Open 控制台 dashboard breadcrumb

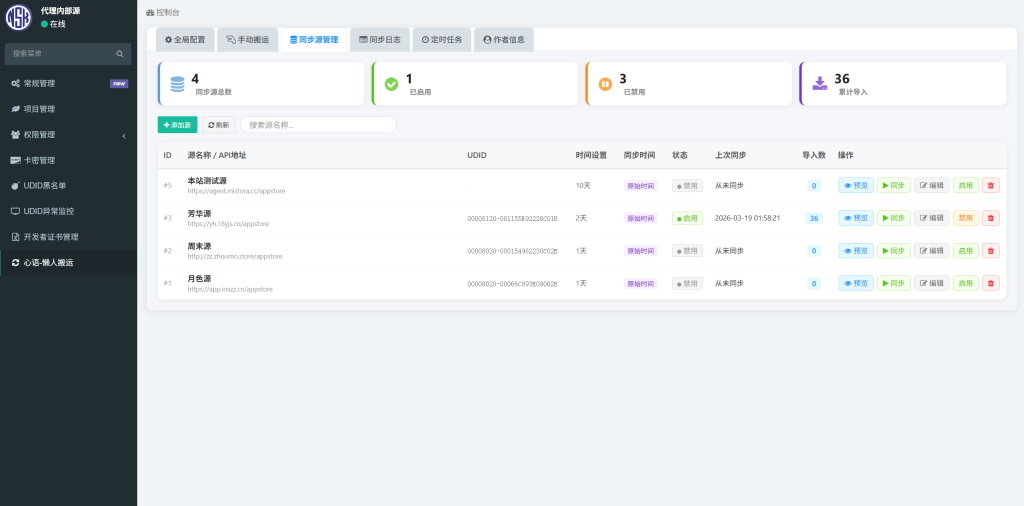(x=164, y=13)
